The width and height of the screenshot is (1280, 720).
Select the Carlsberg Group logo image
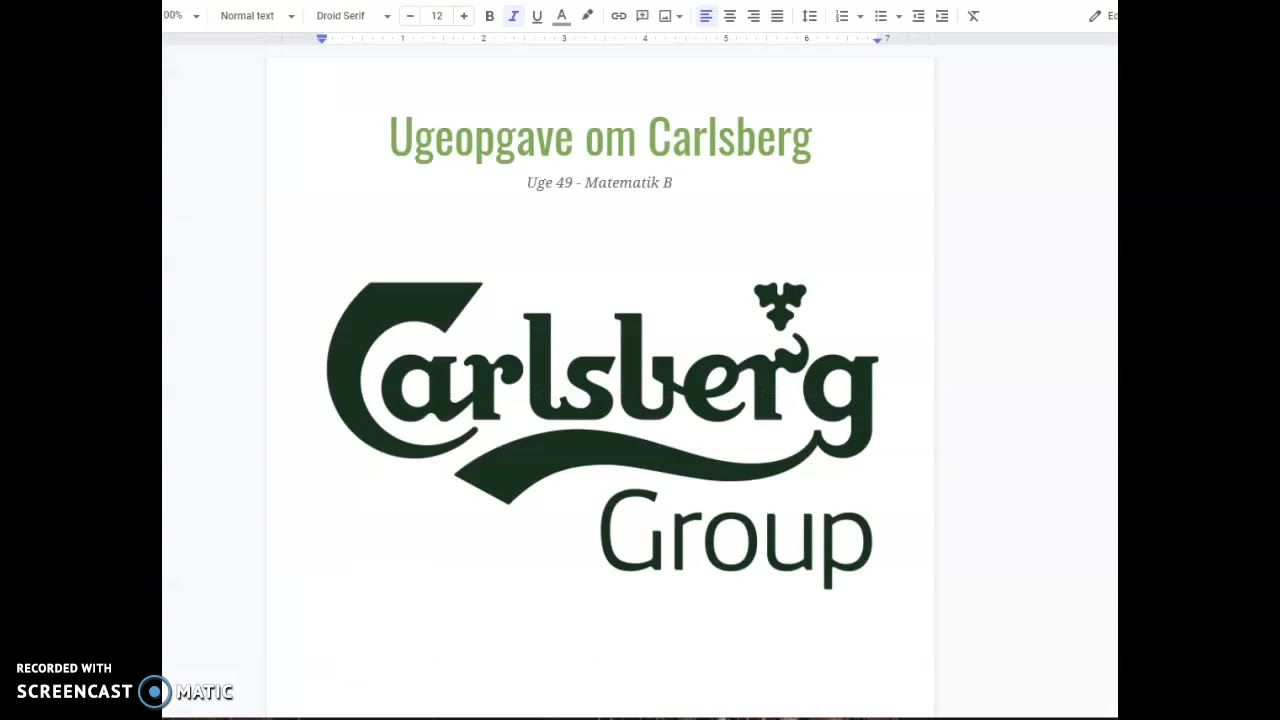tap(602, 435)
